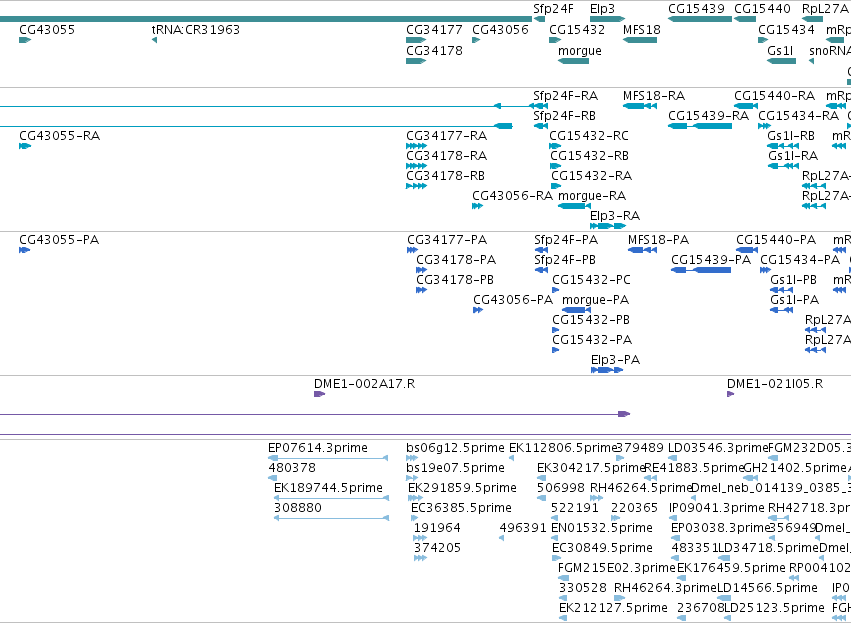The width and height of the screenshot is (851, 623).
Task: Select the EC36385.5prime EST label
Action: coord(461,508)
